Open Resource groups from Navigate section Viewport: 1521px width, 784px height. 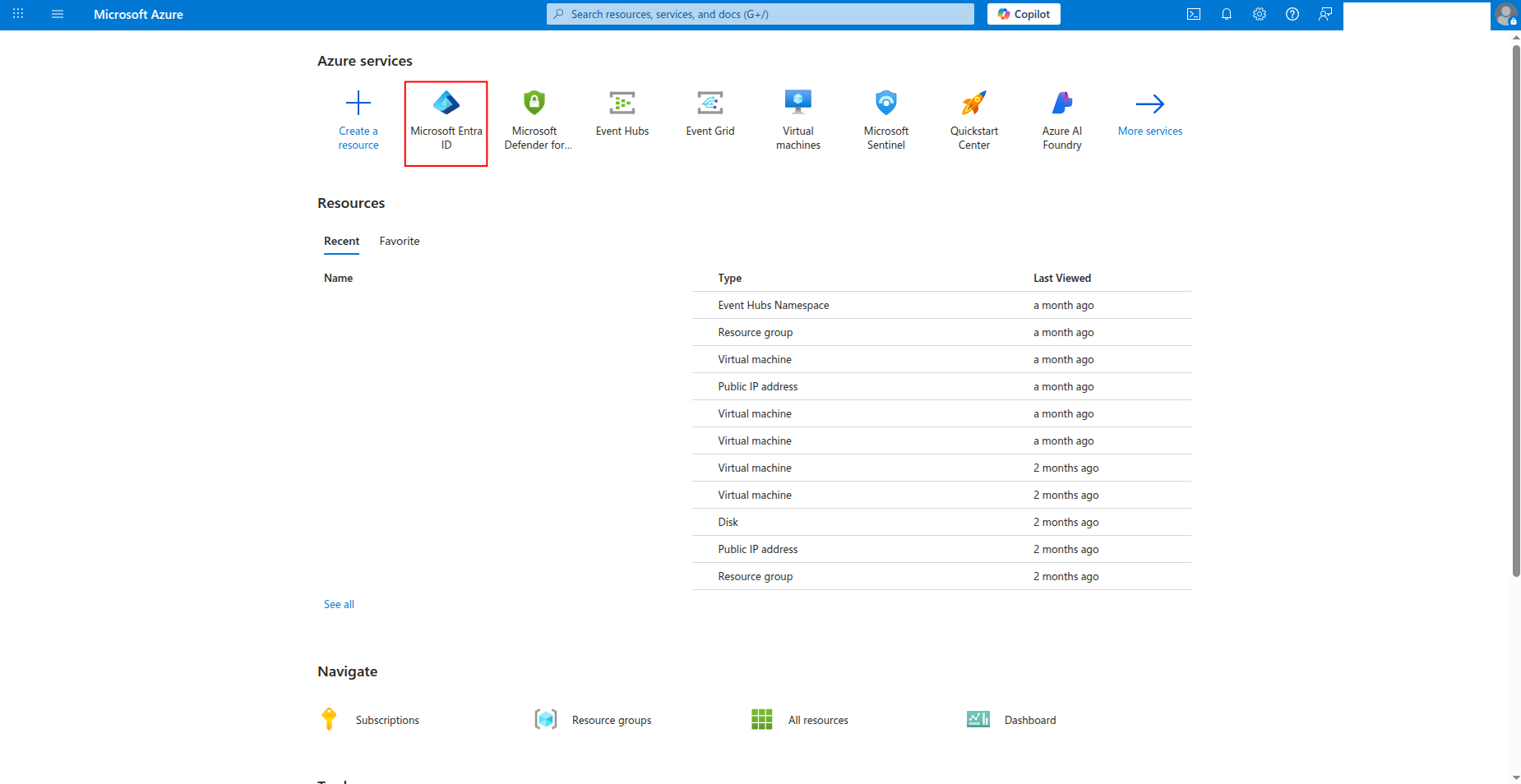[x=612, y=720]
